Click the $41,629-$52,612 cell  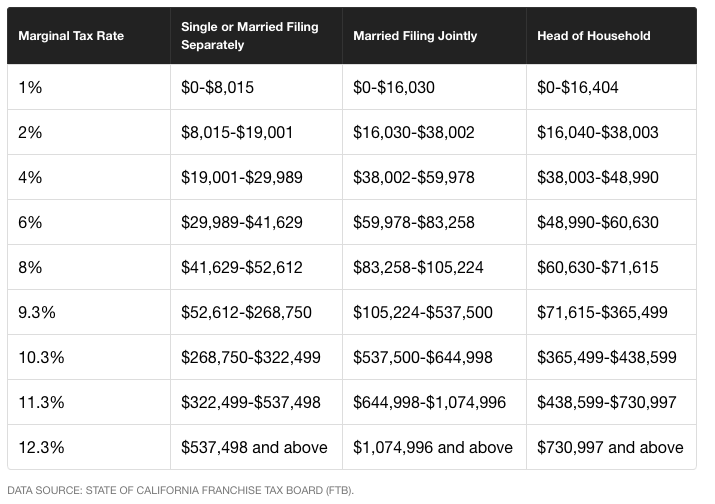point(241,267)
